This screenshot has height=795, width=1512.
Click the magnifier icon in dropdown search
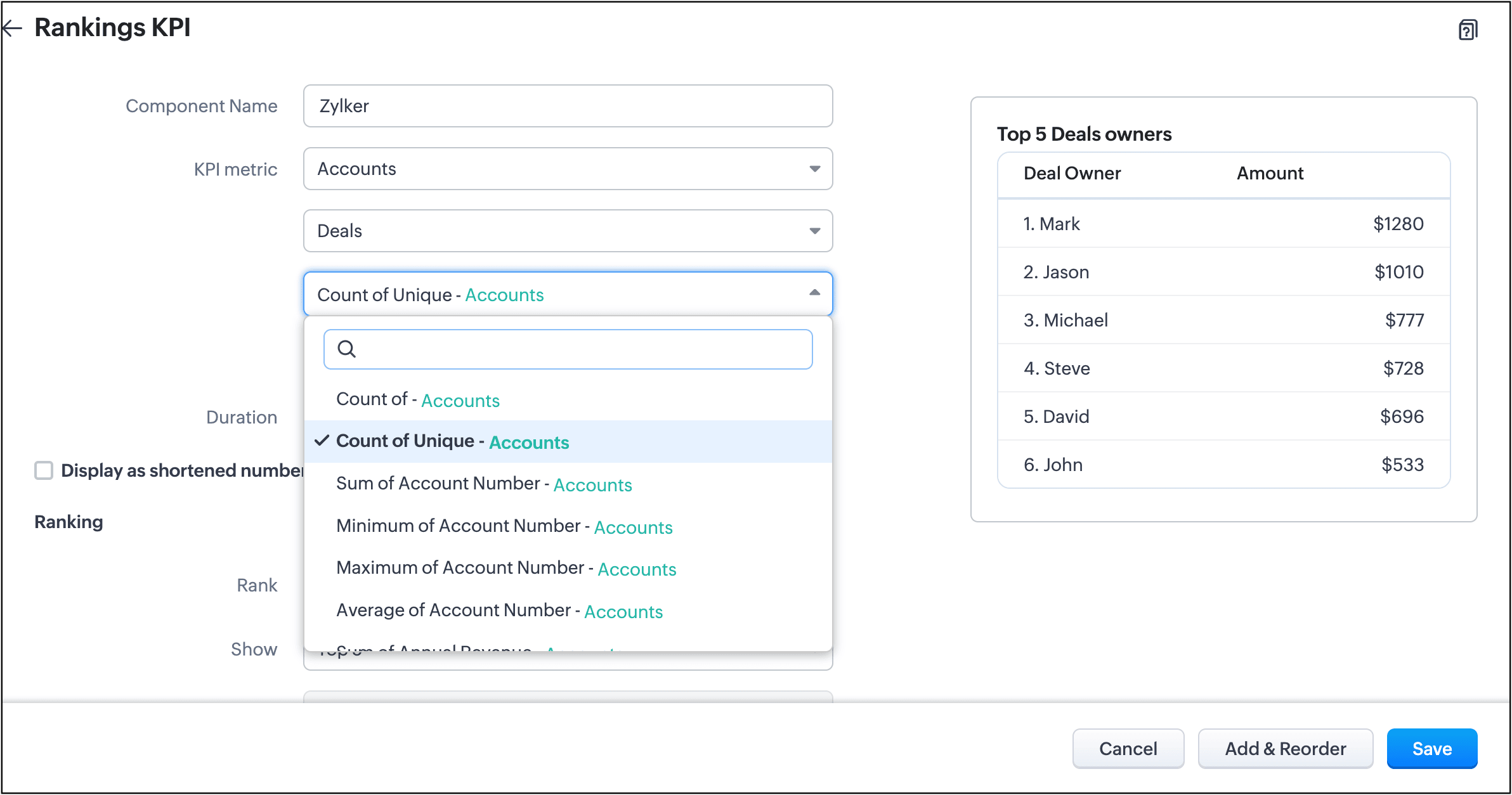(346, 349)
